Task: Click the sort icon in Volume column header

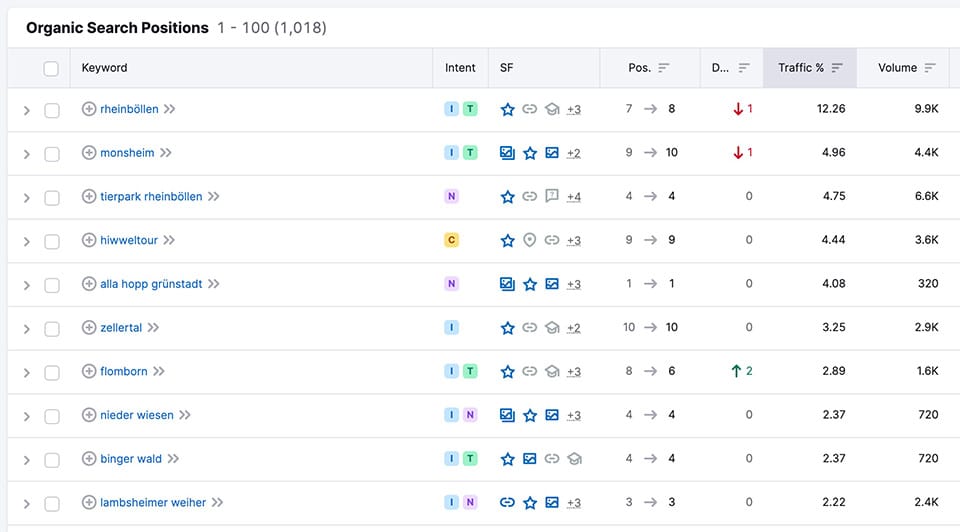Action: [x=930, y=68]
